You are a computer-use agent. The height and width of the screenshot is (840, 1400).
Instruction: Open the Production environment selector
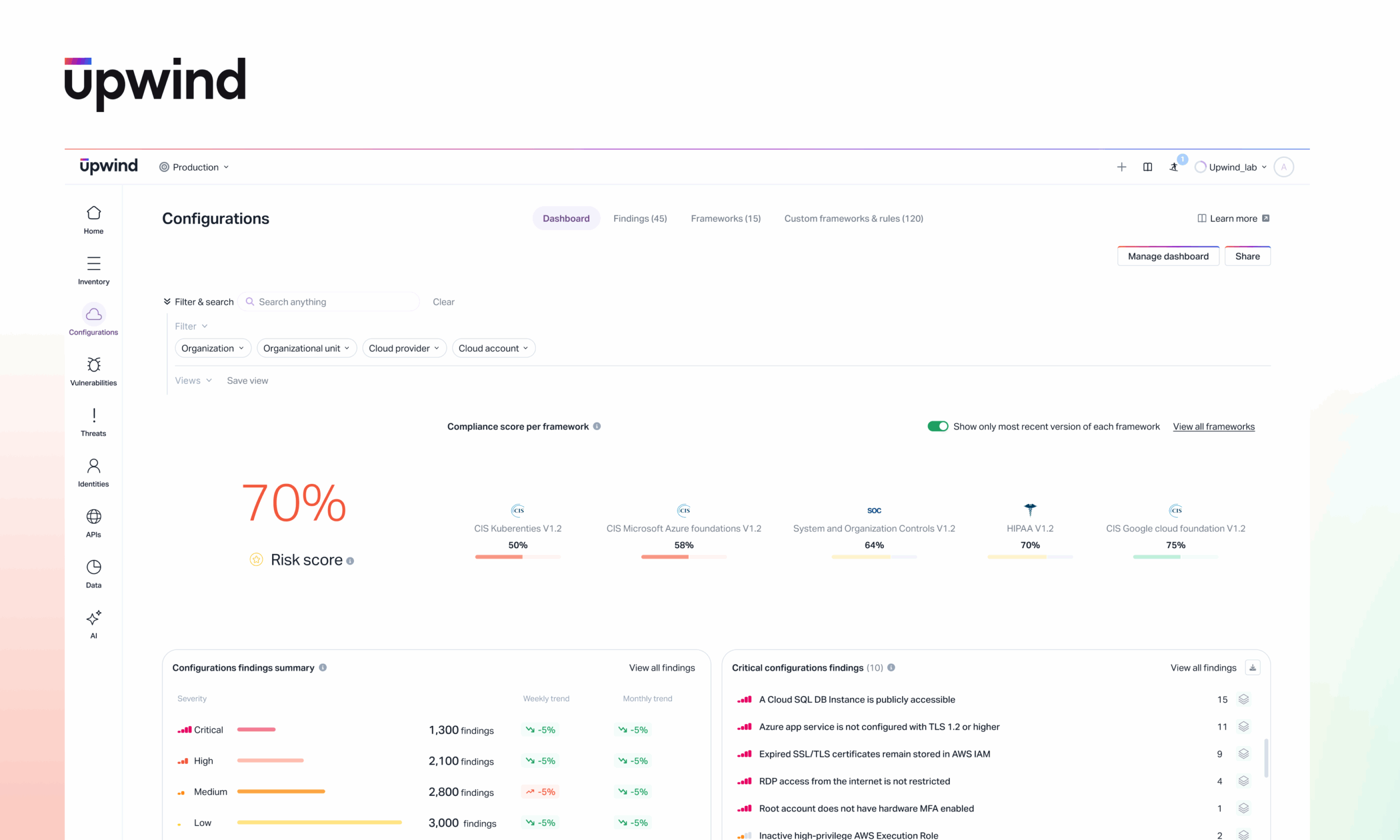[194, 166]
